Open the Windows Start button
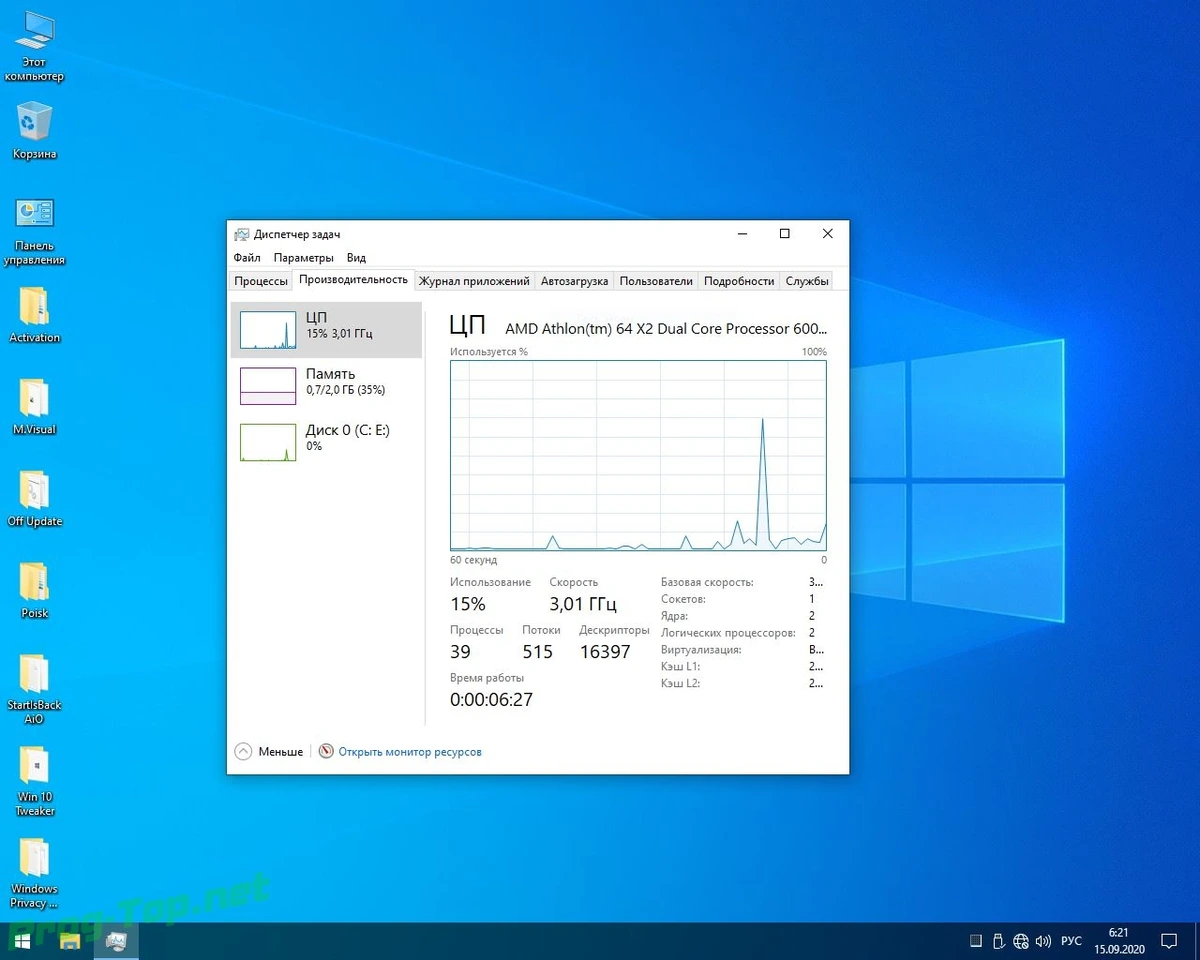The height and width of the screenshot is (960, 1200). click(22, 941)
